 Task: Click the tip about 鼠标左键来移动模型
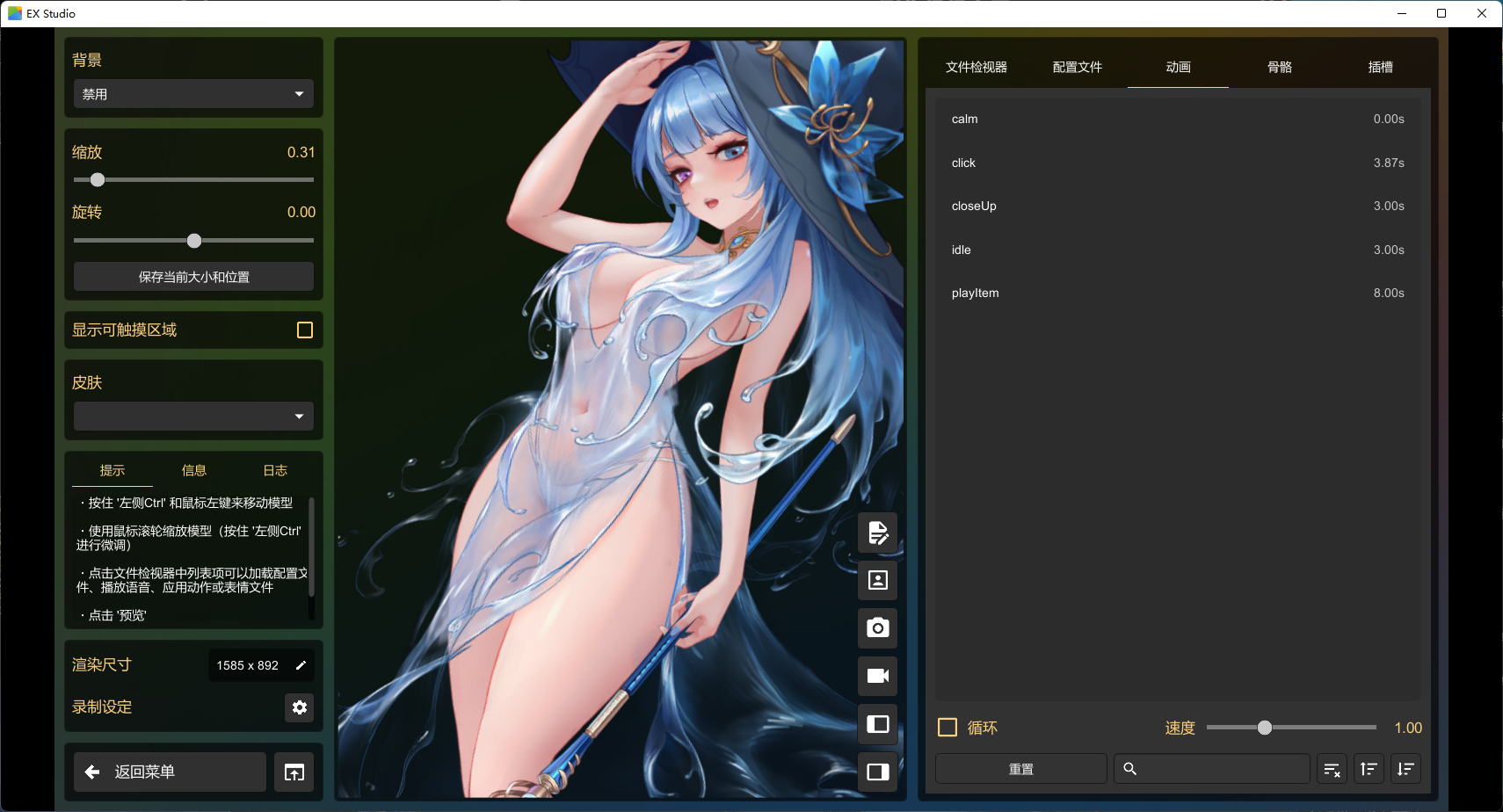coord(185,504)
